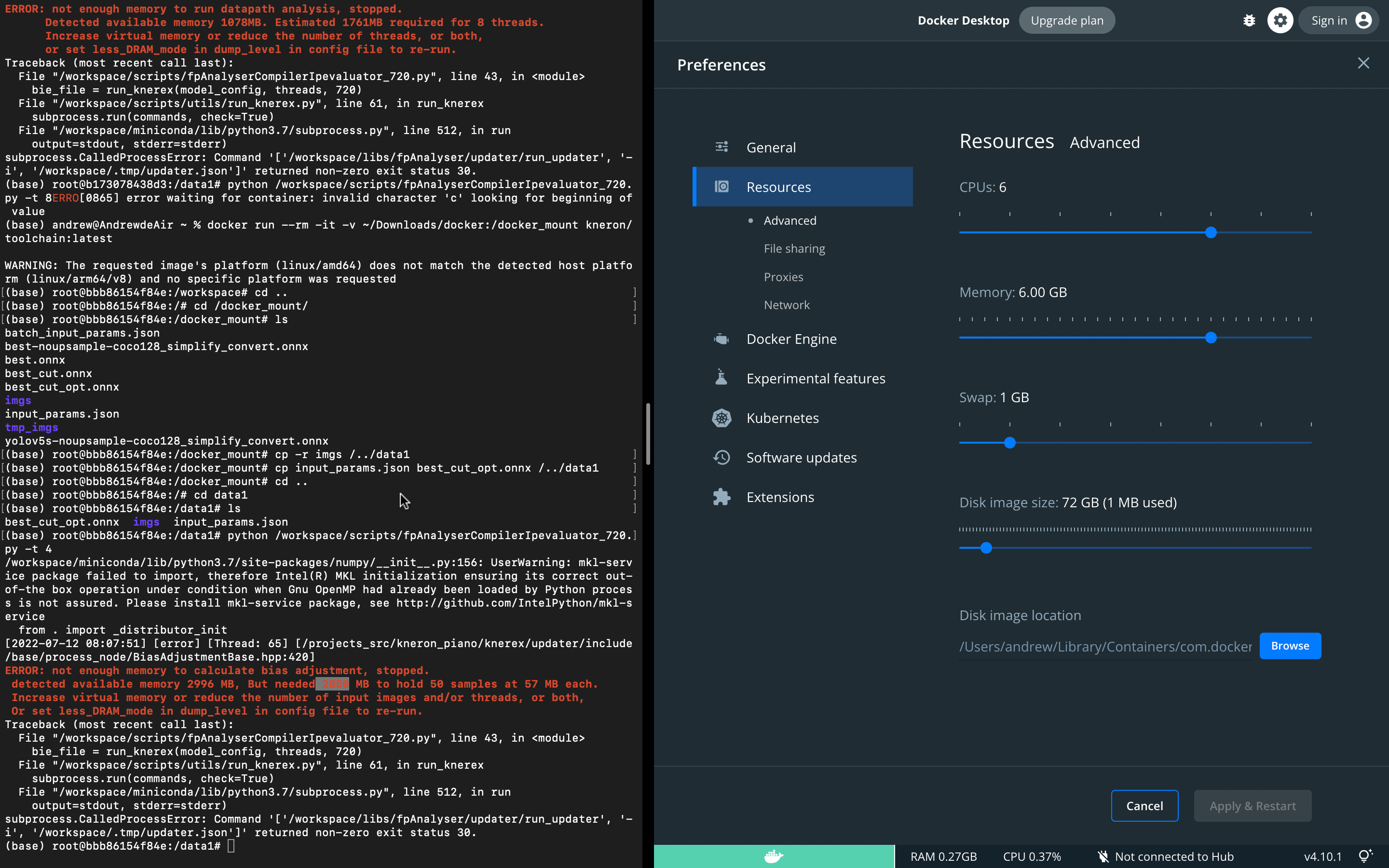Click the General sliders icon
The width and height of the screenshot is (1389, 868).
pyautogui.click(x=722, y=147)
